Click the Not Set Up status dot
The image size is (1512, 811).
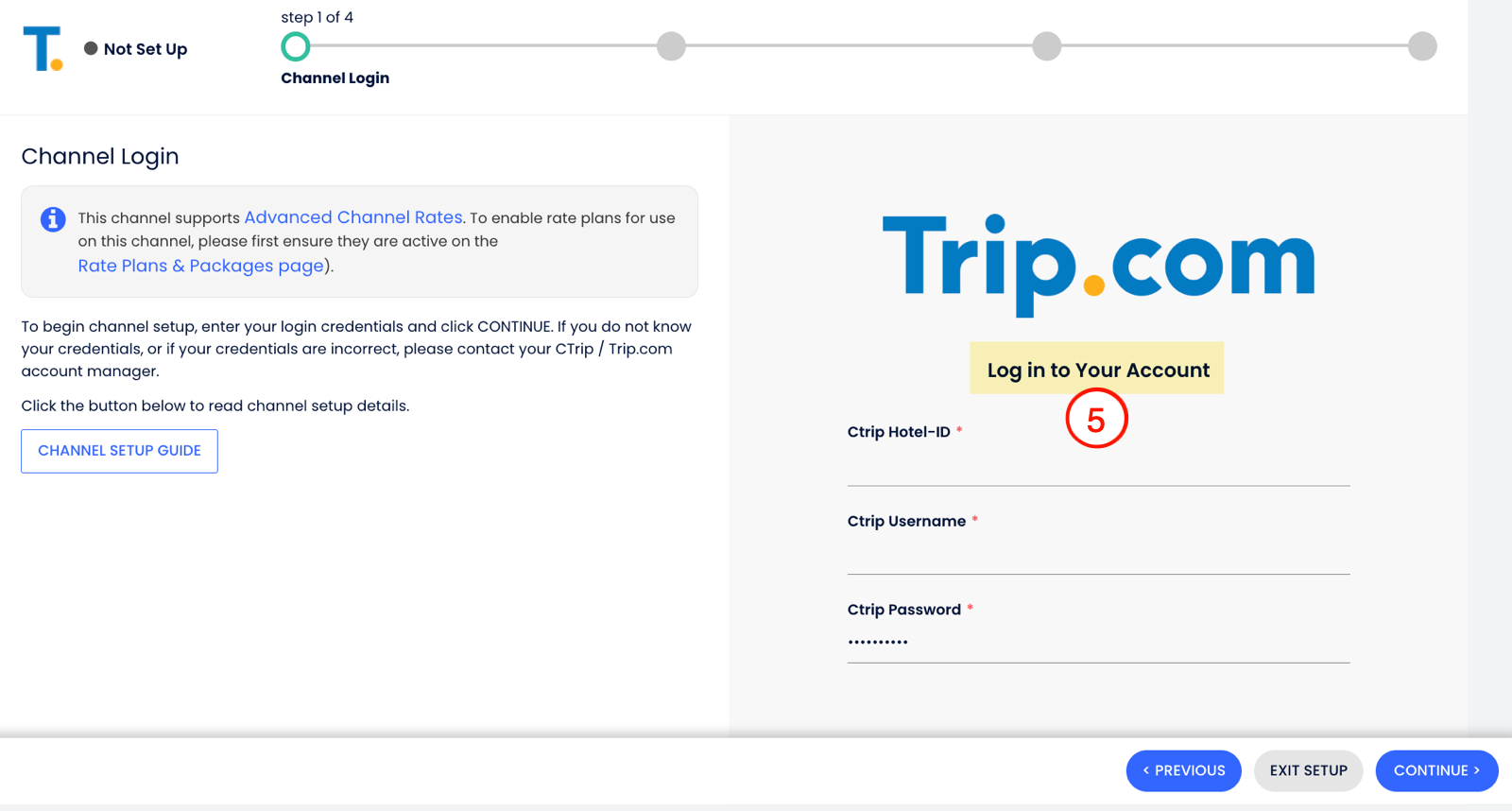[91, 48]
